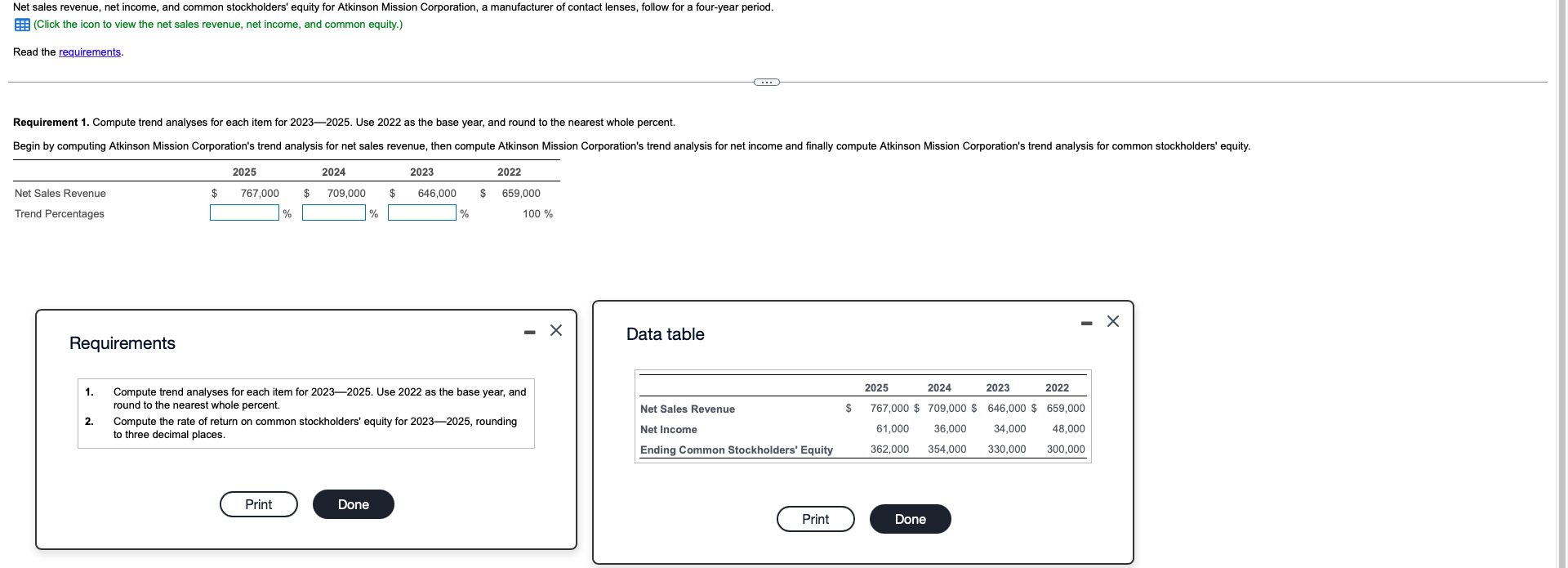Click Done in the Data table dialog

[911, 519]
